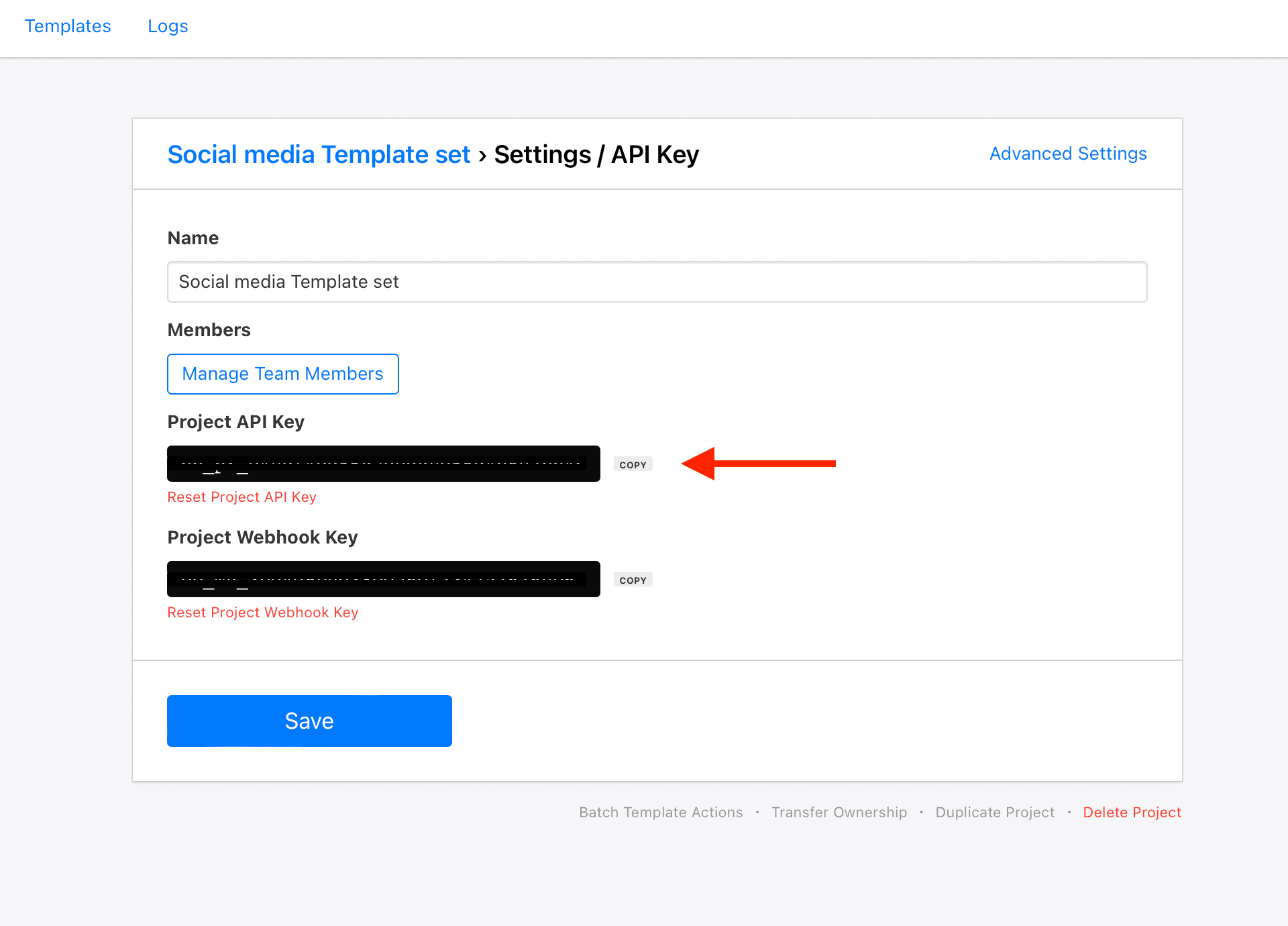Screen dimensions: 1288x926
Task: Navigate to Social media Template set
Action: click(318, 153)
